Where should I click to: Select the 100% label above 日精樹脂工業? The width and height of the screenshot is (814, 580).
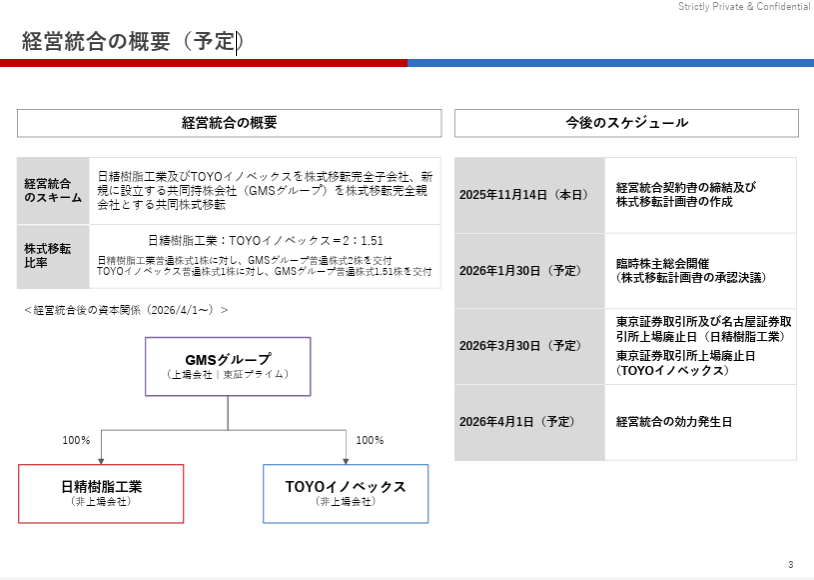tap(76, 440)
